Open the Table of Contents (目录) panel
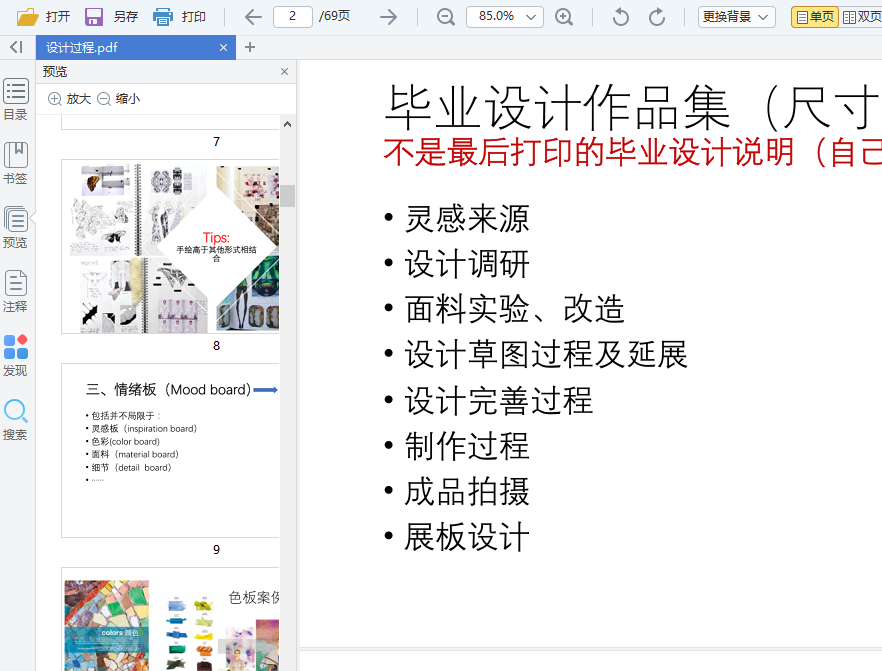882x671 pixels. tap(16, 99)
